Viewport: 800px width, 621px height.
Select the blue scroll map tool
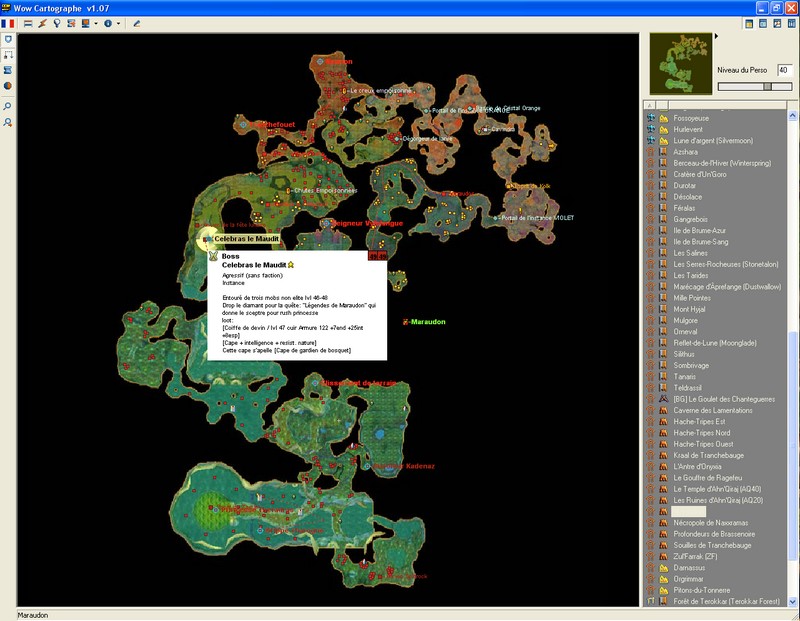(x=8, y=70)
